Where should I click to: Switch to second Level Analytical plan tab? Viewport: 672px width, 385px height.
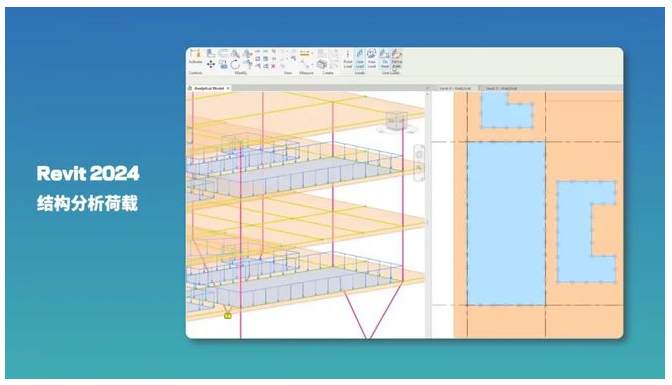(x=501, y=88)
